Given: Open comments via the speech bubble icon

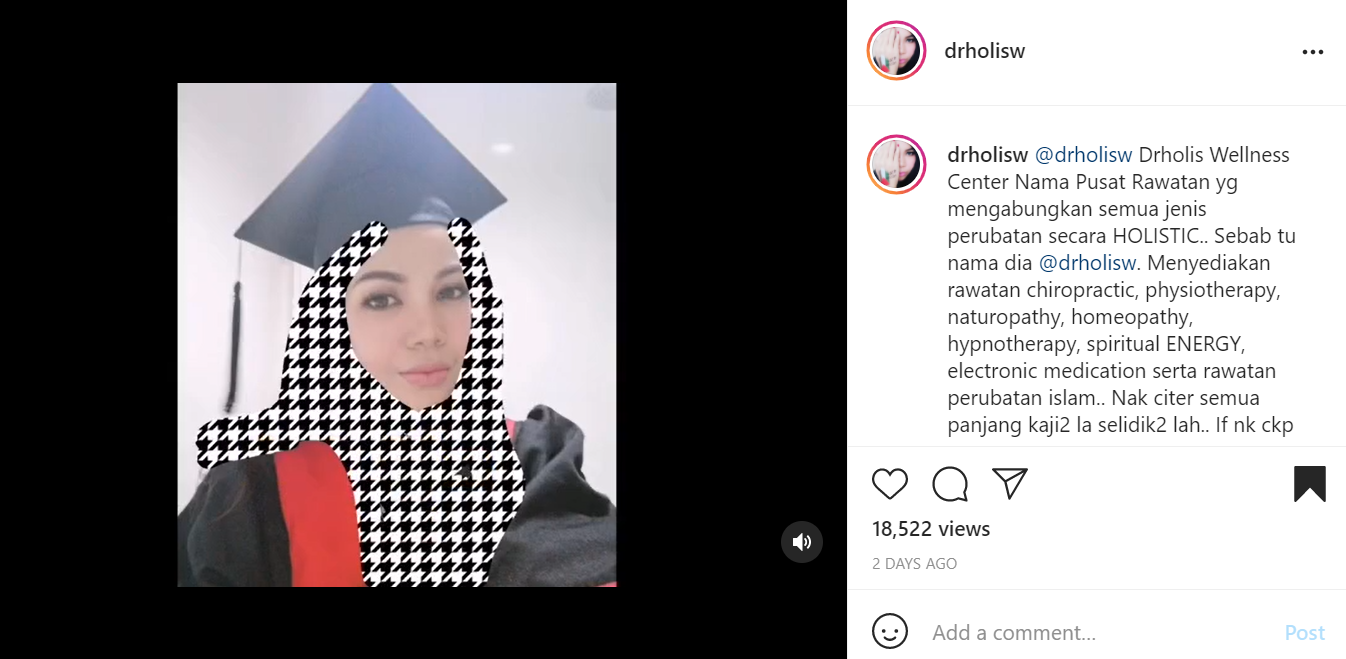Looking at the screenshot, I should 950,484.
